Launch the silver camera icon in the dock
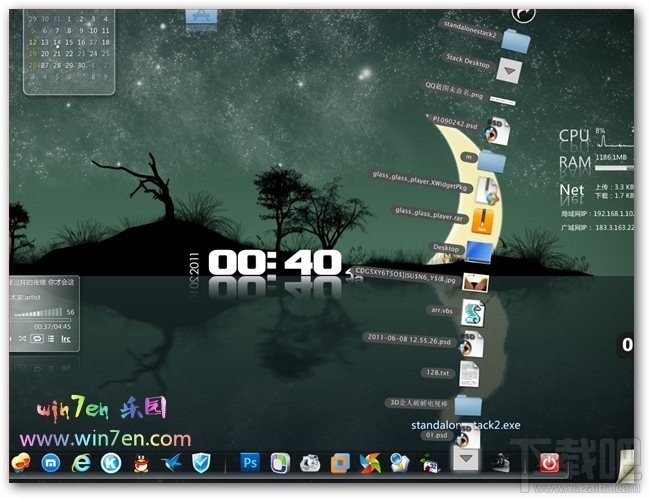Image resolution: width=649 pixels, height=498 pixels. coord(310,463)
